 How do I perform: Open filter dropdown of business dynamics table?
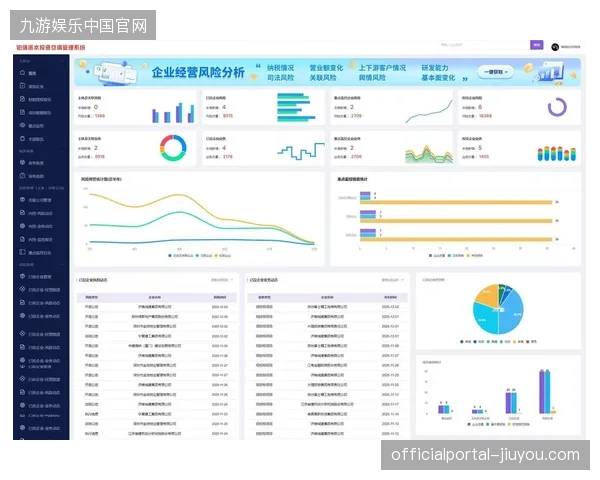[x=392, y=280]
